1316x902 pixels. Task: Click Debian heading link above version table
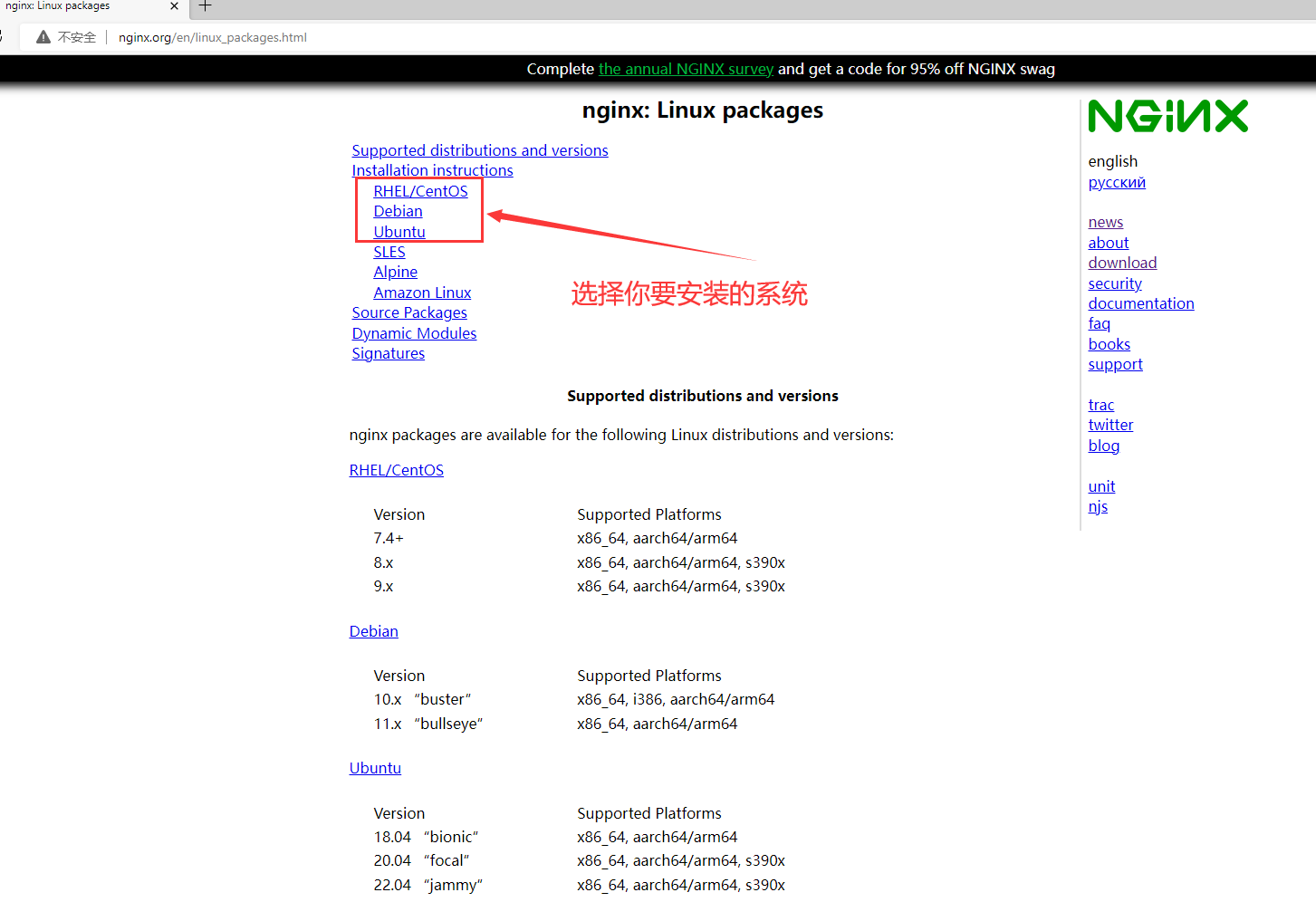374,631
